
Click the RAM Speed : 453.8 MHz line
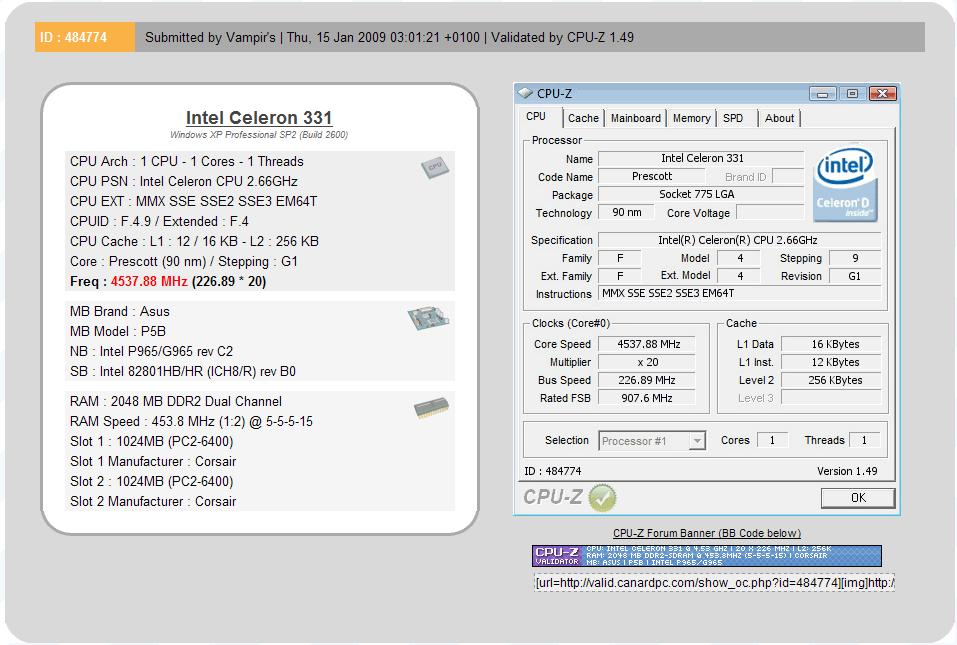[191, 422]
